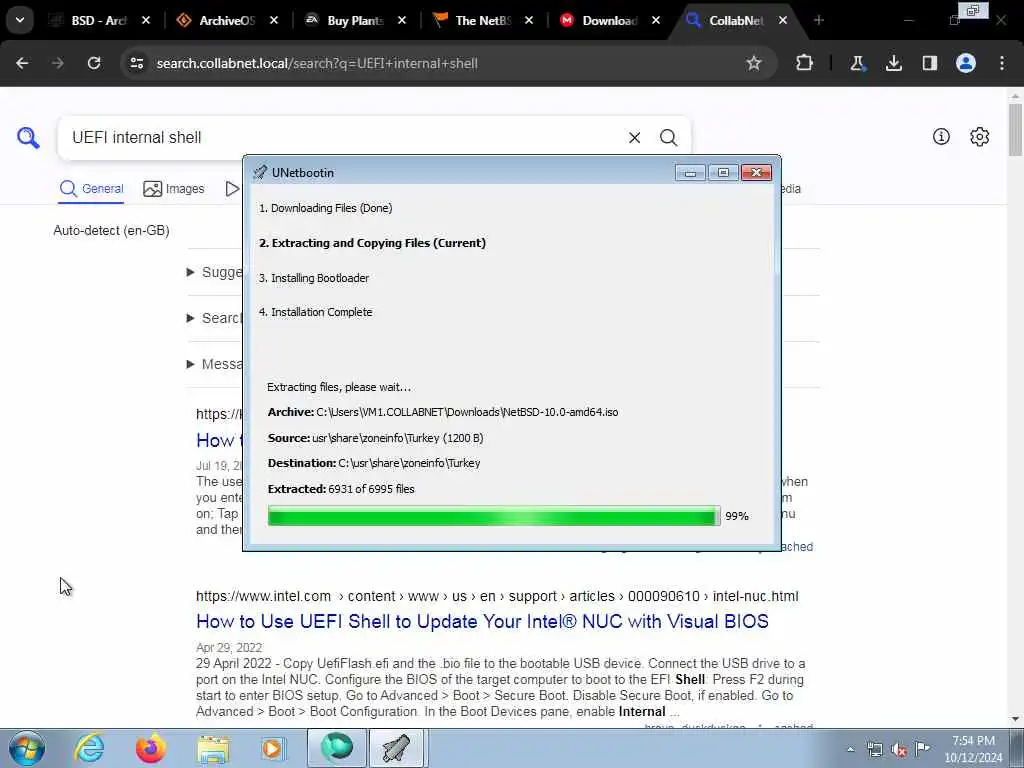Screen dimensions: 1024x768
Task: Switch to the ArchiveOS tab
Action: pos(226,20)
